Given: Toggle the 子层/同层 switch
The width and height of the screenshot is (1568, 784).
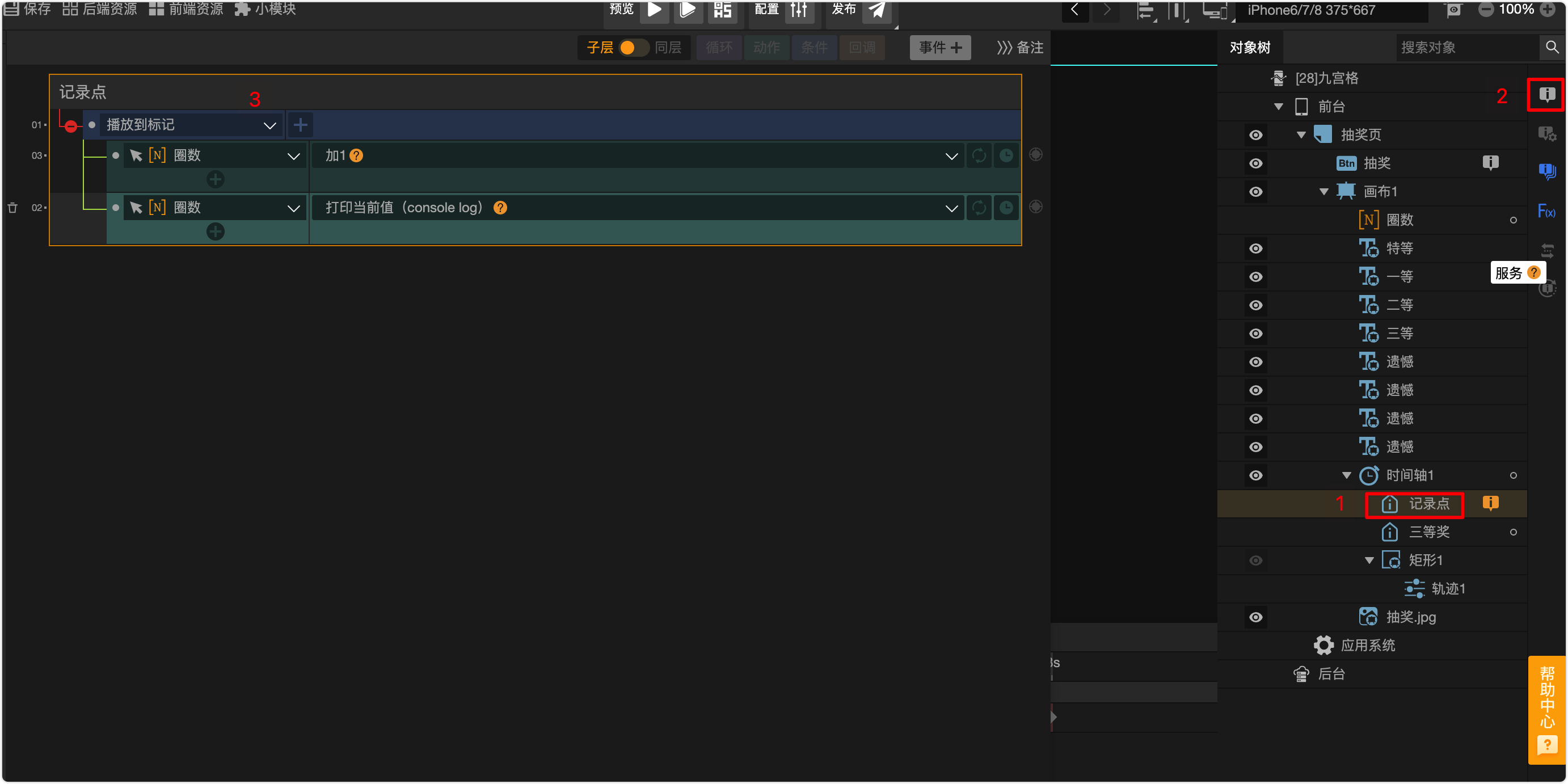Looking at the screenshot, I should point(633,48).
